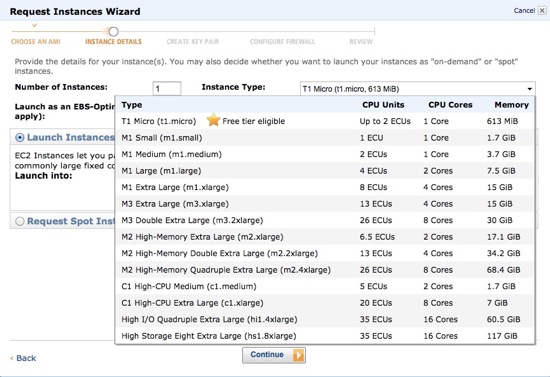Screen dimensions: 550x377
Task: Pick High Storage Eight Extra Large (hs1.8xlarge)
Action: [x=324, y=336]
